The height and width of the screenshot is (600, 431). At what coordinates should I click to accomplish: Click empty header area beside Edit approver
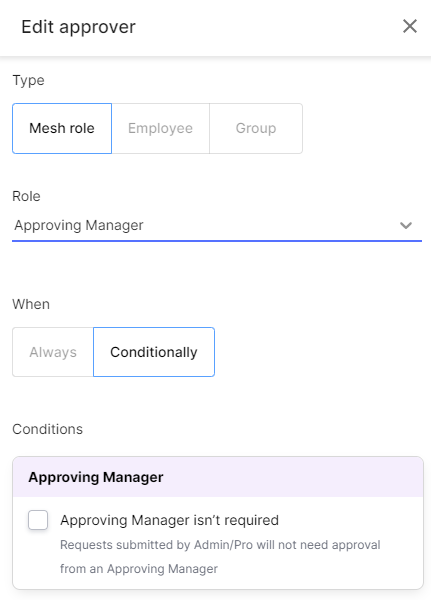click(268, 27)
